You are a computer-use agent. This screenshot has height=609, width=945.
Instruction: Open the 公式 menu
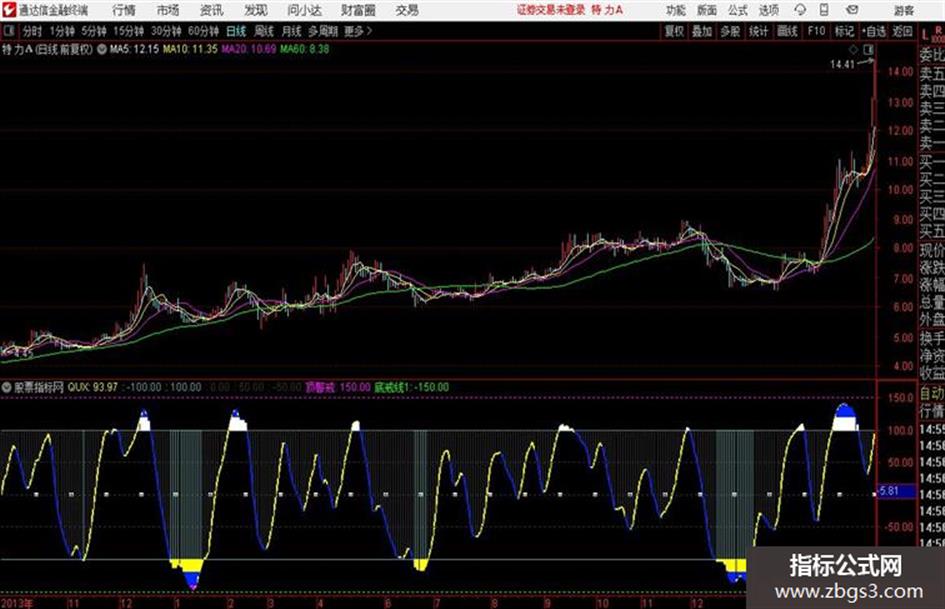(x=738, y=10)
